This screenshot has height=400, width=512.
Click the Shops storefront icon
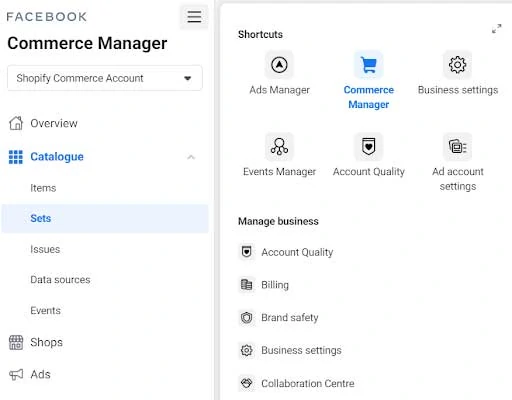[16, 342]
